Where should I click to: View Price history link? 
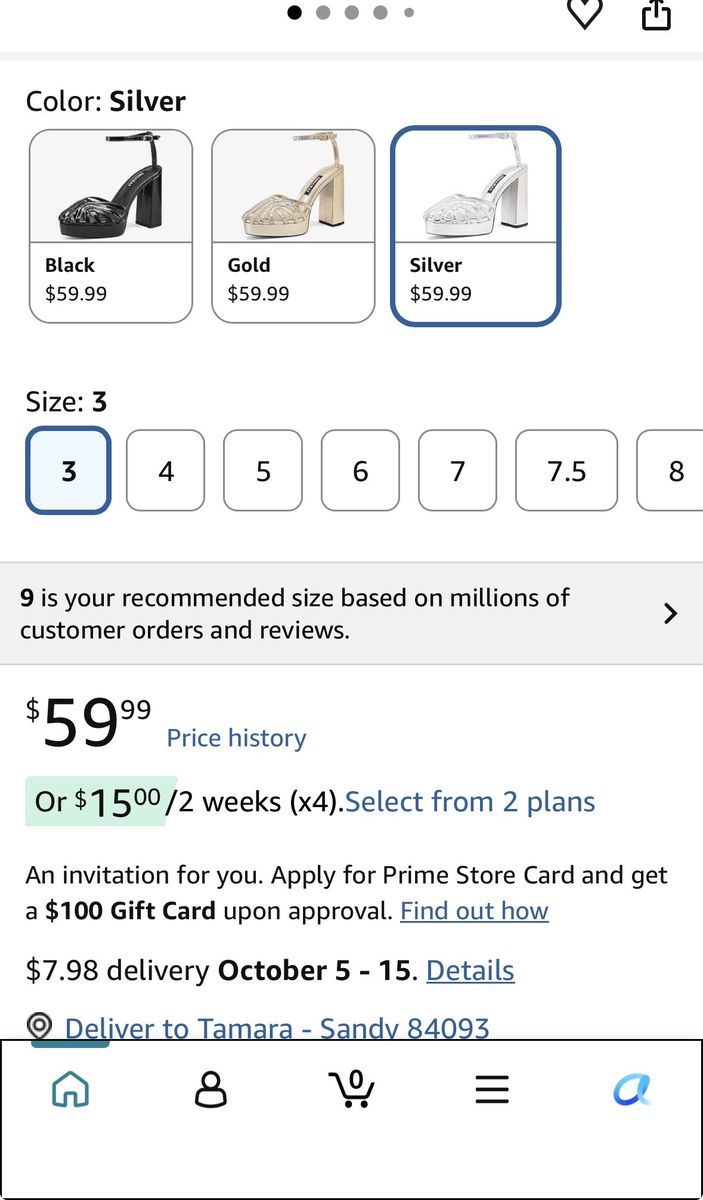[x=236, y=738]
